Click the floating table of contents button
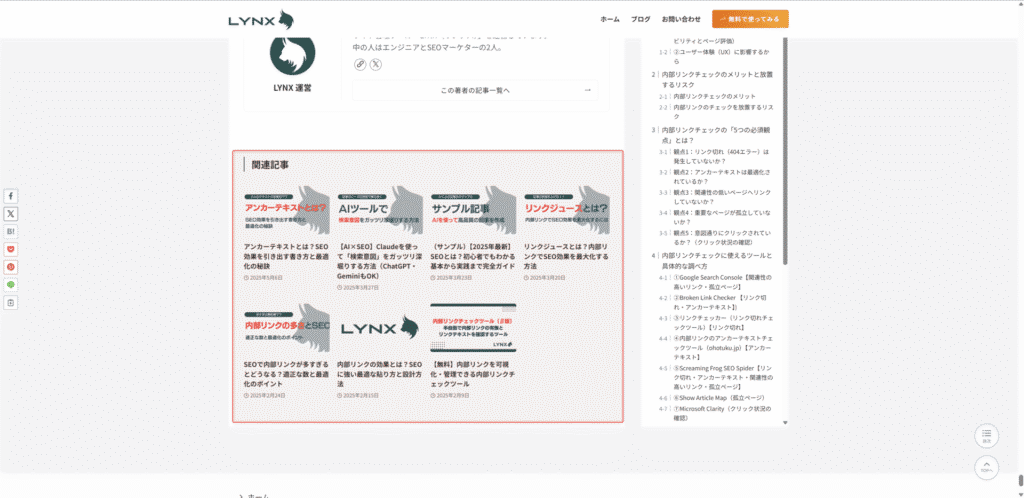 (986, 436)
